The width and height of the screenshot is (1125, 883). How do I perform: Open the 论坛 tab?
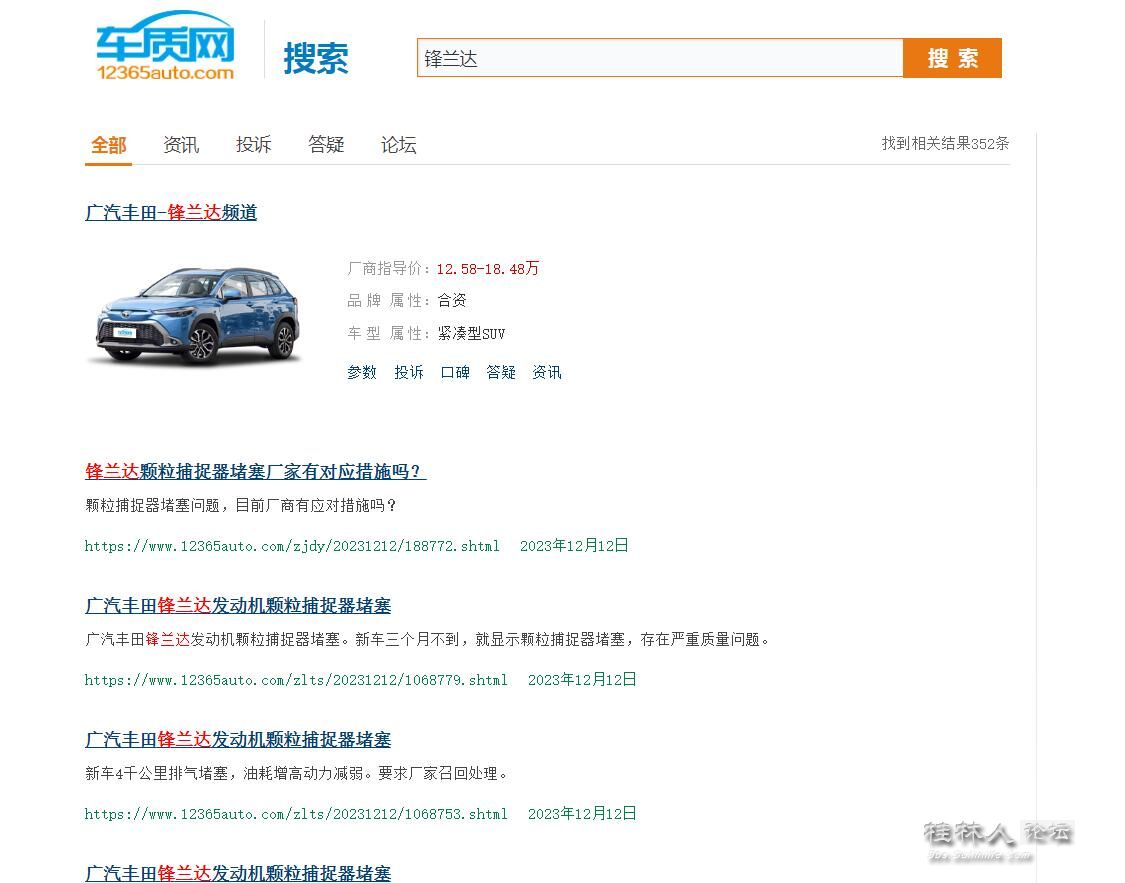pyautogui.click(x=398, y=145)
